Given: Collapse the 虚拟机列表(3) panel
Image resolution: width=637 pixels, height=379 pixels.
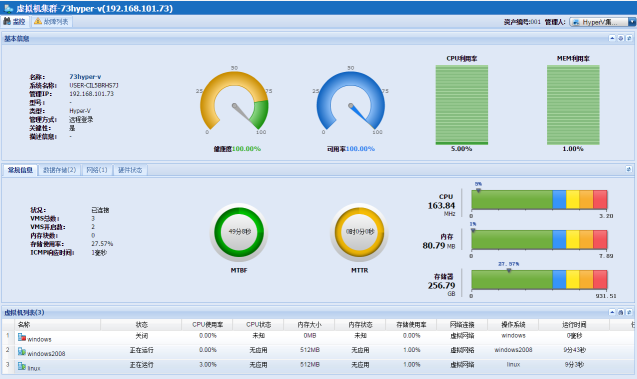Looking at the screenshot, I should pos(612,312).
